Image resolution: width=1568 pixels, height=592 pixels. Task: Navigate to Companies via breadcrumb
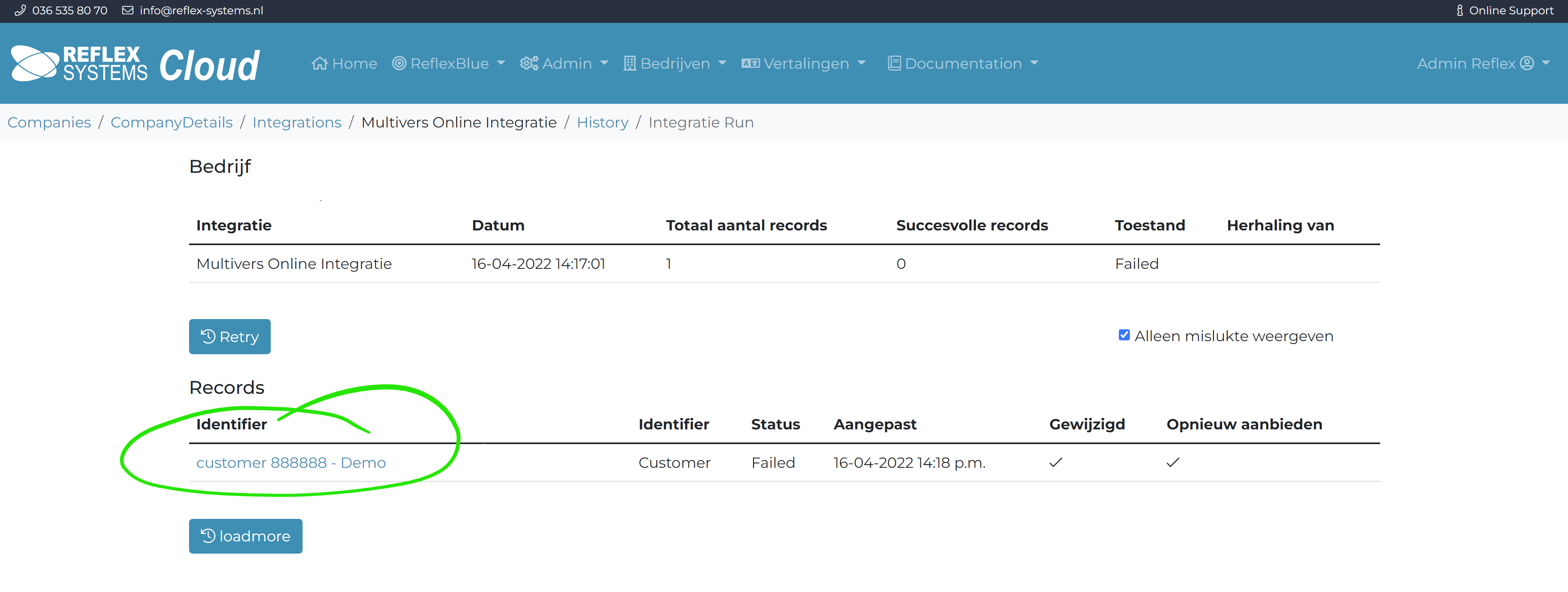[49, 123]
